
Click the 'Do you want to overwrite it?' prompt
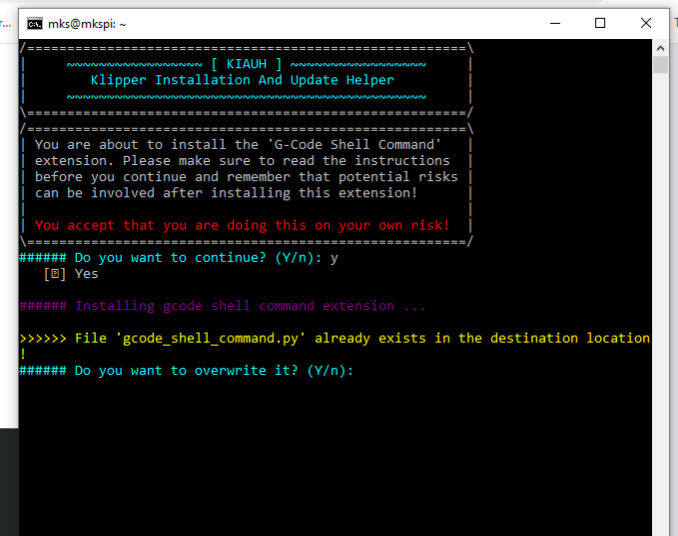(186, 371)
